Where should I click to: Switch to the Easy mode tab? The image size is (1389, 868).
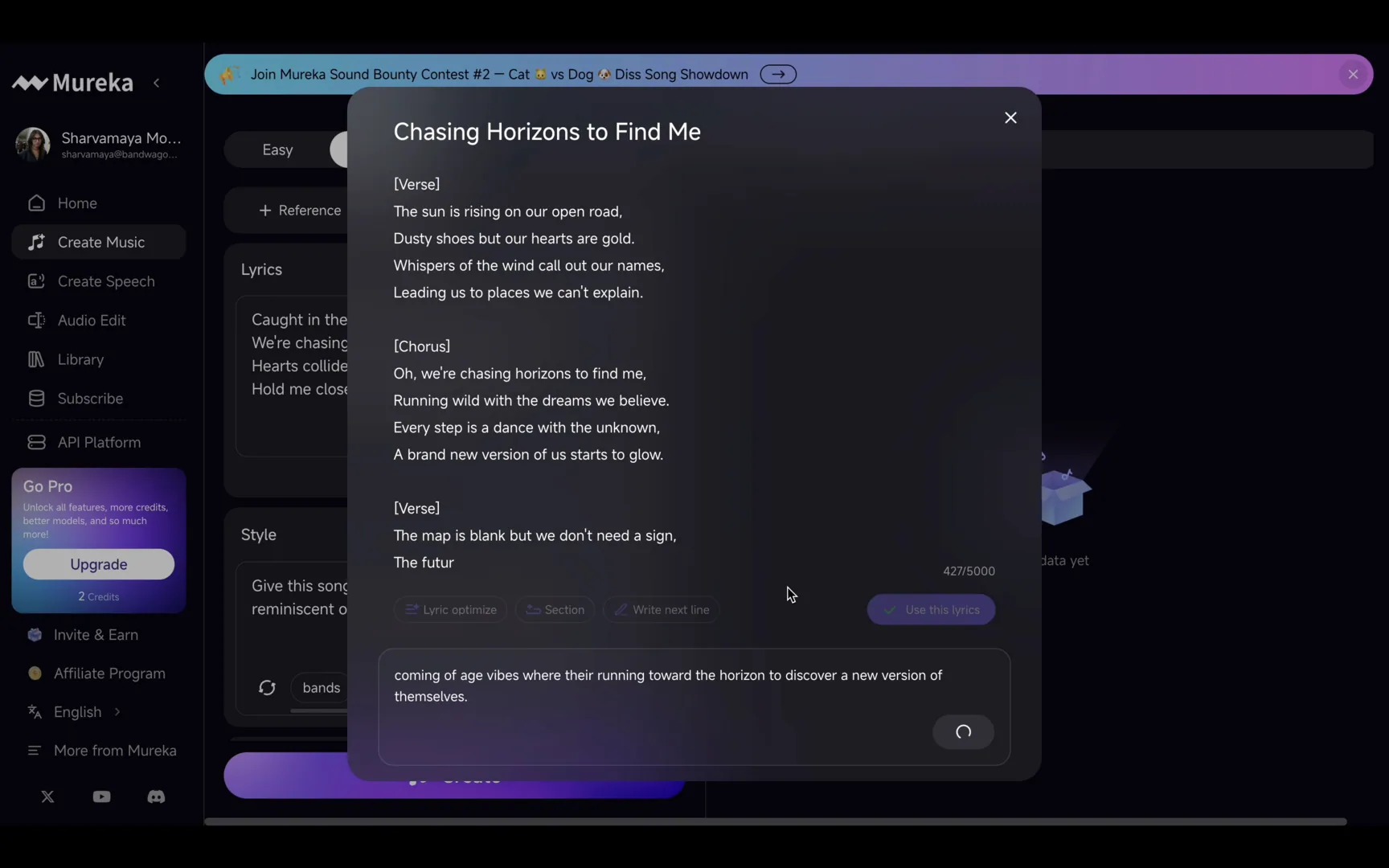277,150
